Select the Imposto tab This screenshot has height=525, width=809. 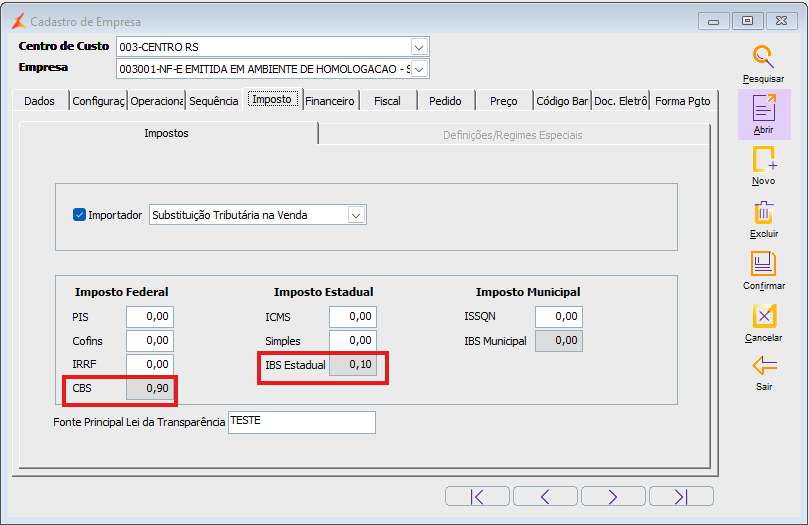(272, 99)
